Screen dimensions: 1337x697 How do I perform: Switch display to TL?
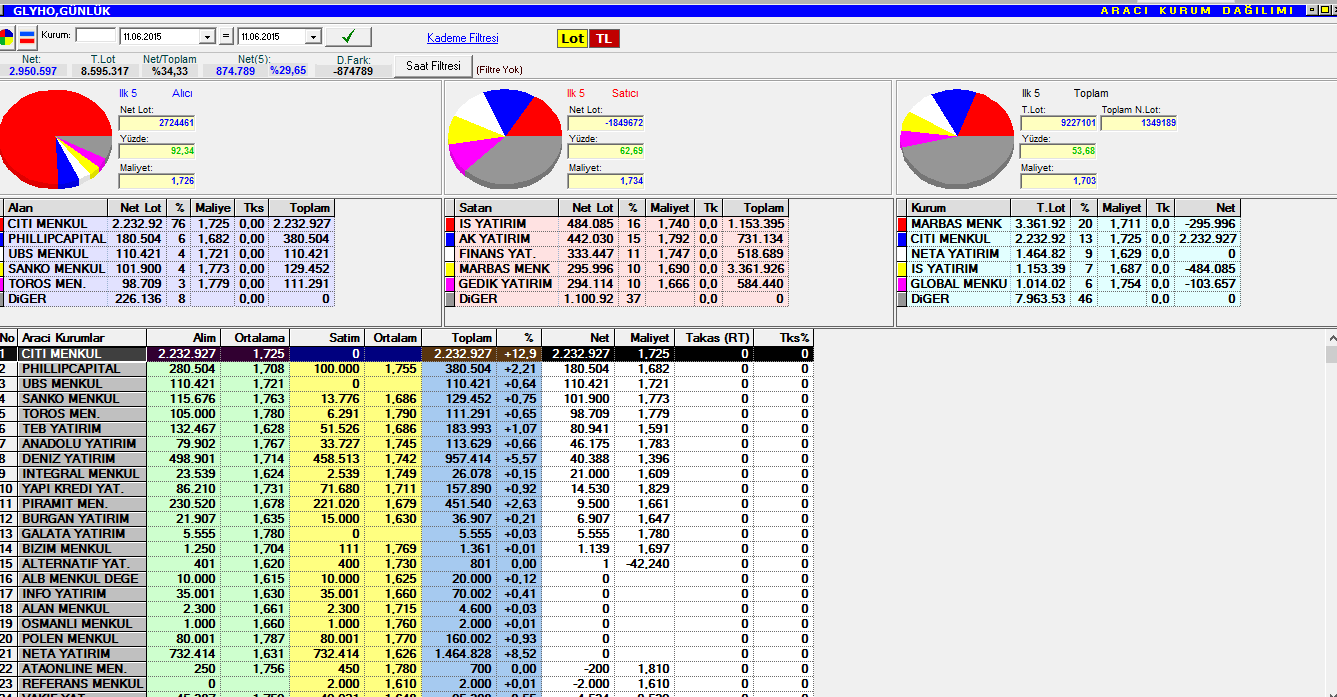coord(603,39)
